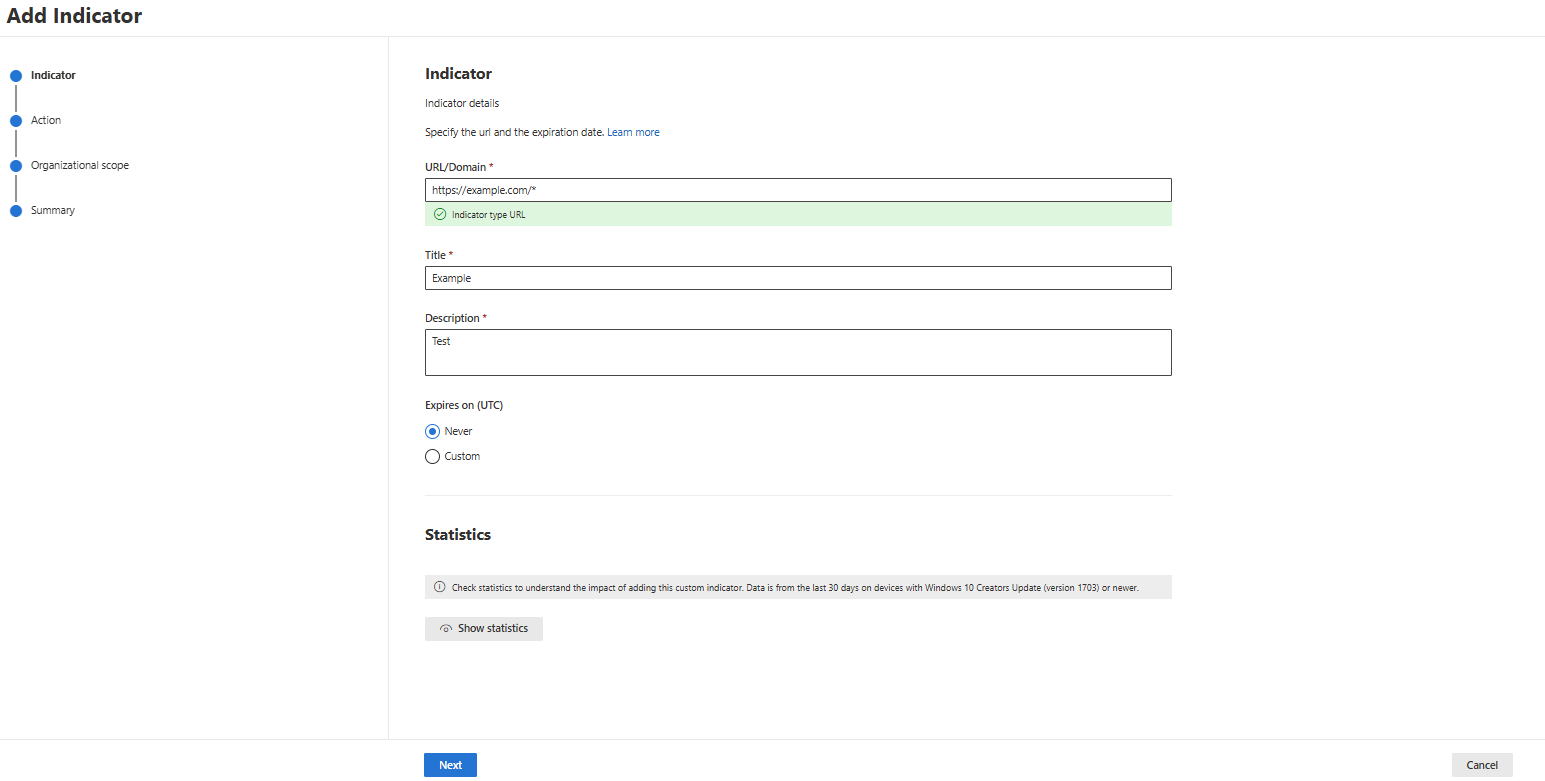1545x781 pixels.
Task: Focus the URL/Domain input field
Action: 798,190
